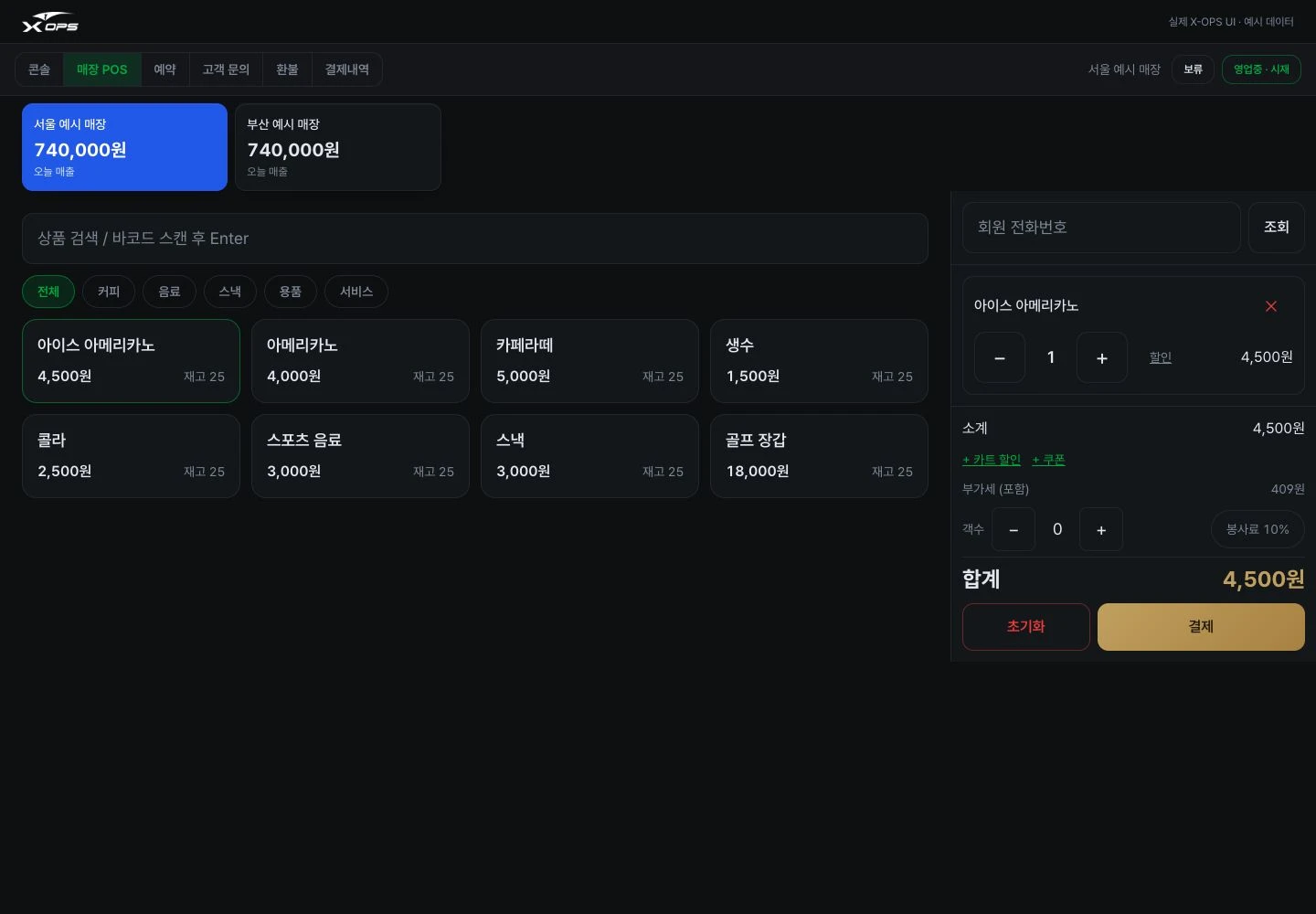Open the 콘솔 tab
Image resolution: width=1316 pixels, height=914 pixels.
point(39,69)
